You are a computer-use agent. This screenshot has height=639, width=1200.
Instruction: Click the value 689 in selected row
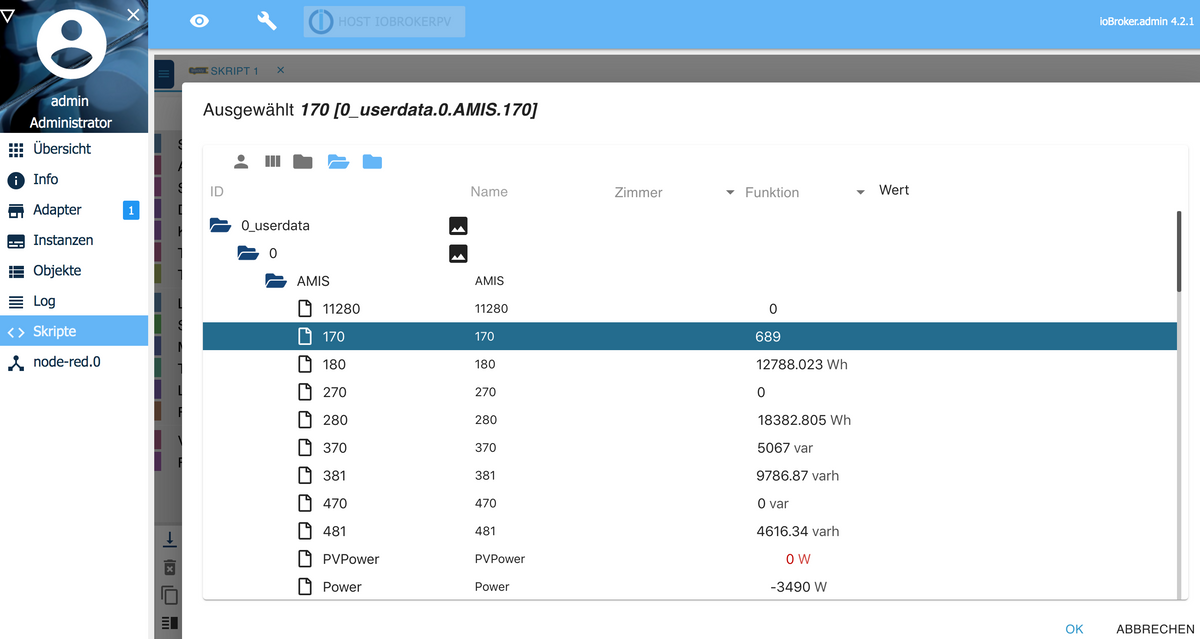768,337
